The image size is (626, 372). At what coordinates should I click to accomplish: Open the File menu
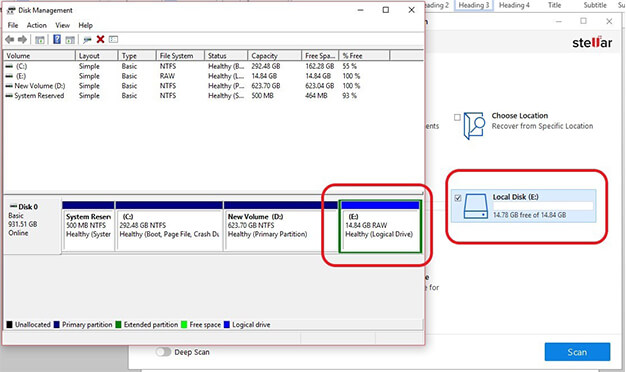click(x=13, y=25)
